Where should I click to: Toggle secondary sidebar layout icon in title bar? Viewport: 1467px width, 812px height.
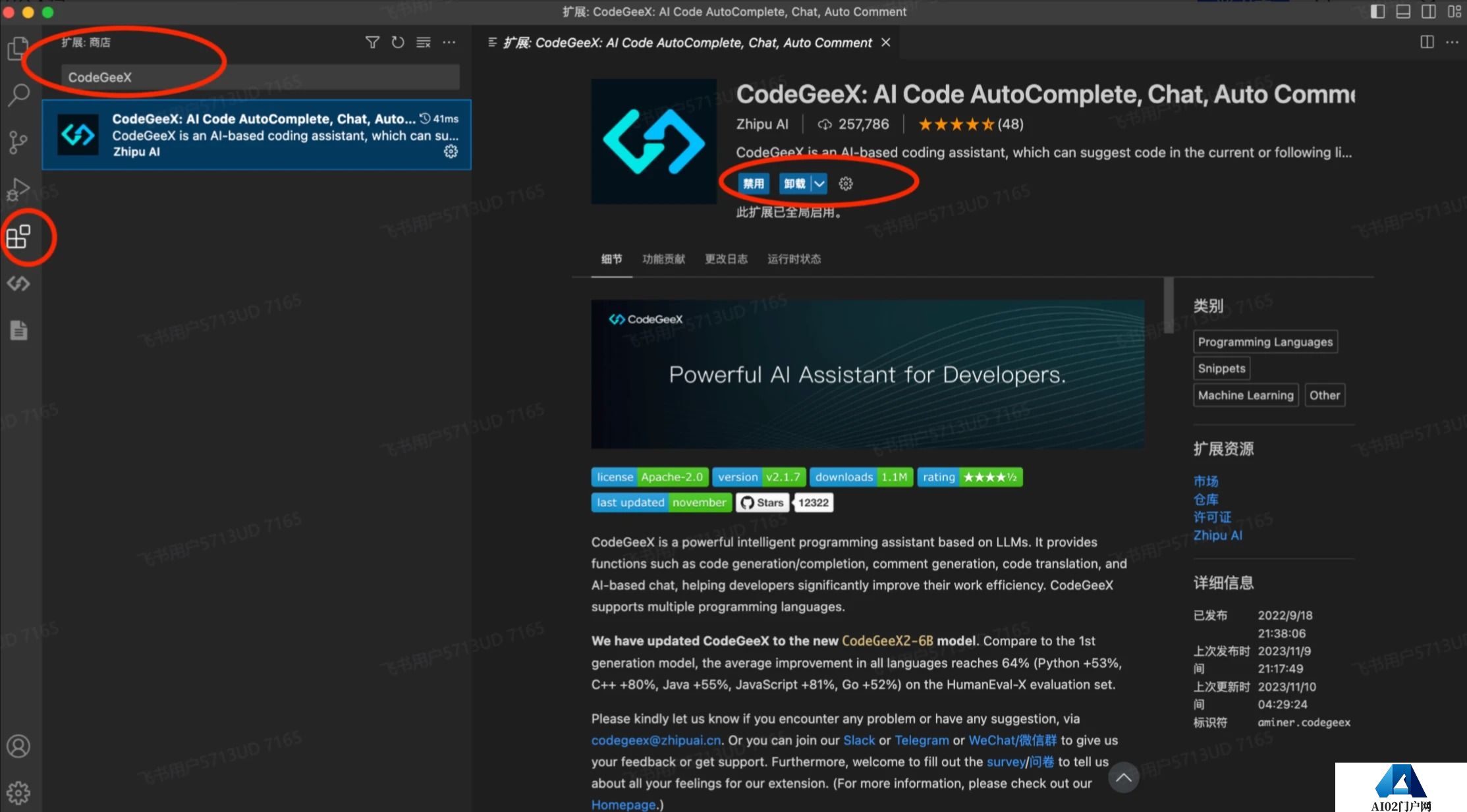(x=1428, y=12)
